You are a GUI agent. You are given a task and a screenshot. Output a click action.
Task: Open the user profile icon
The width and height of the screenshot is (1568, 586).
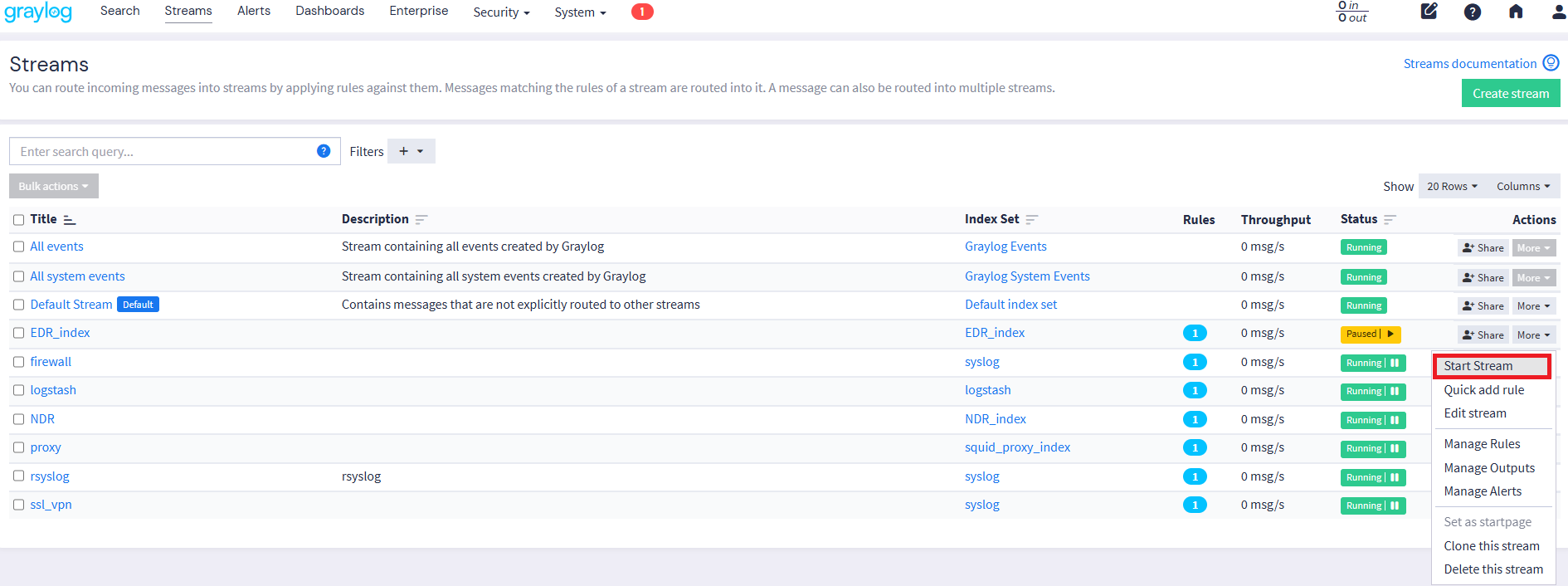pos(1558,12)
